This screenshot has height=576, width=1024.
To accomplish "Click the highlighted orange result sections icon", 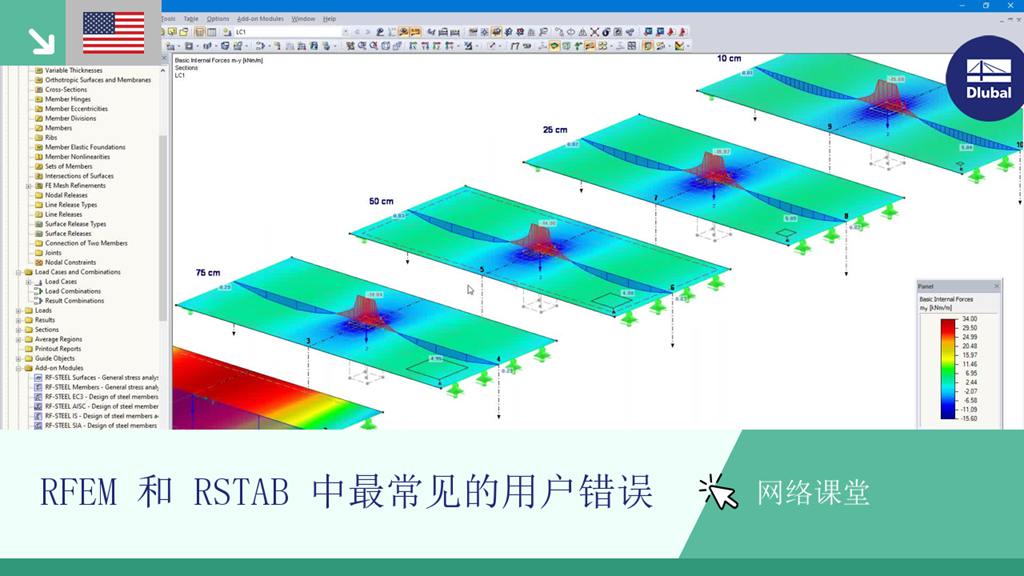I will tap(590, 46).
